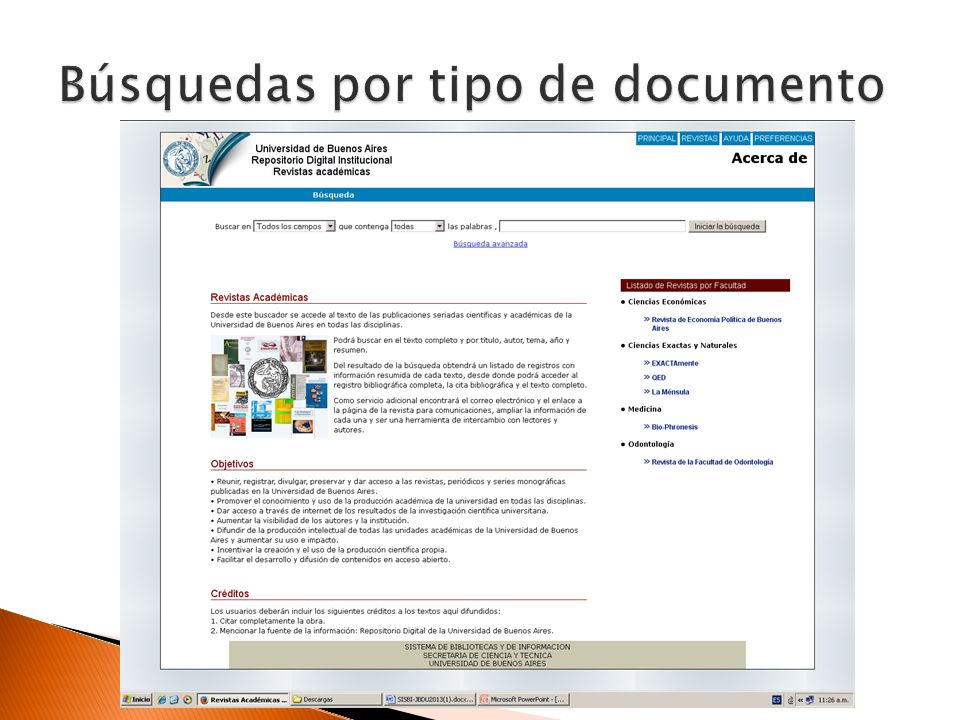Click 'Universidad de Buenos Aires' header title
Image resolution: width=960 pixels, height=720 pixels.
pyautogui.click(x=321, y=149)
